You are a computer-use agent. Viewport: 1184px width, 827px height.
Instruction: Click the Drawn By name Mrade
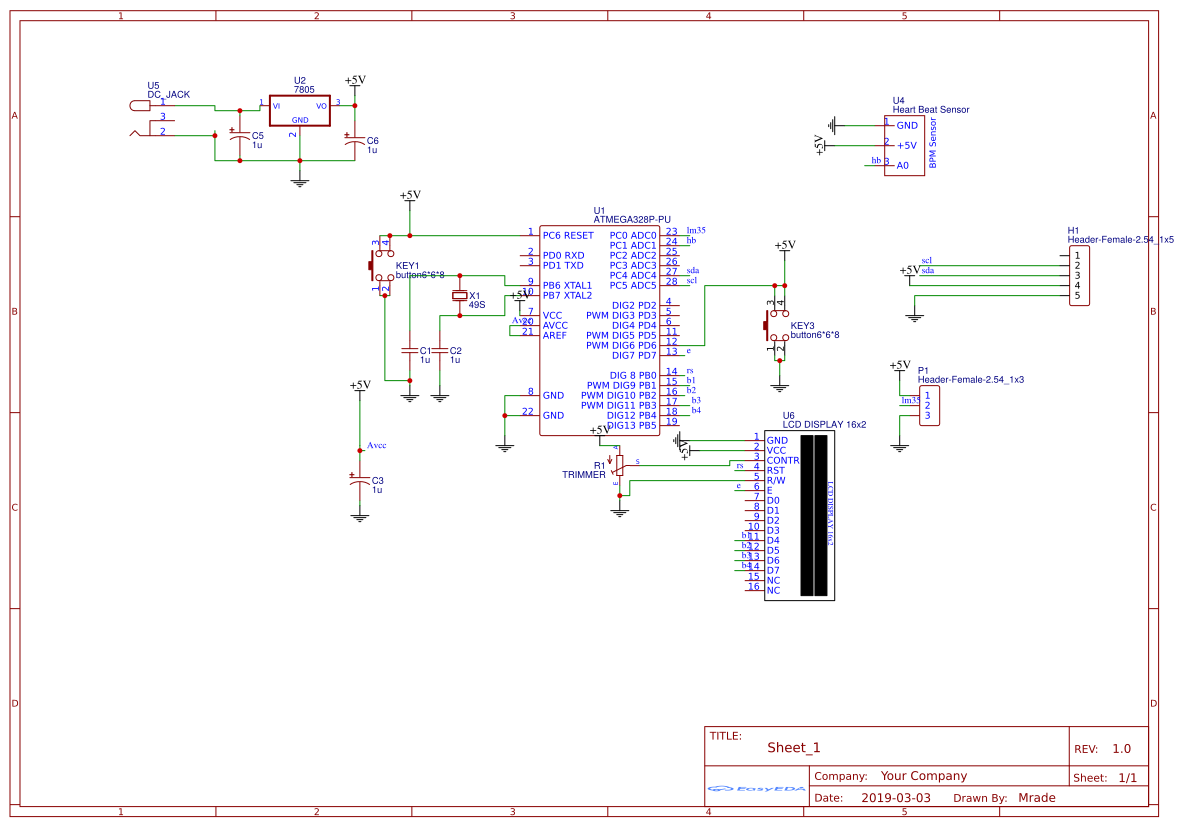point(1036,798)
